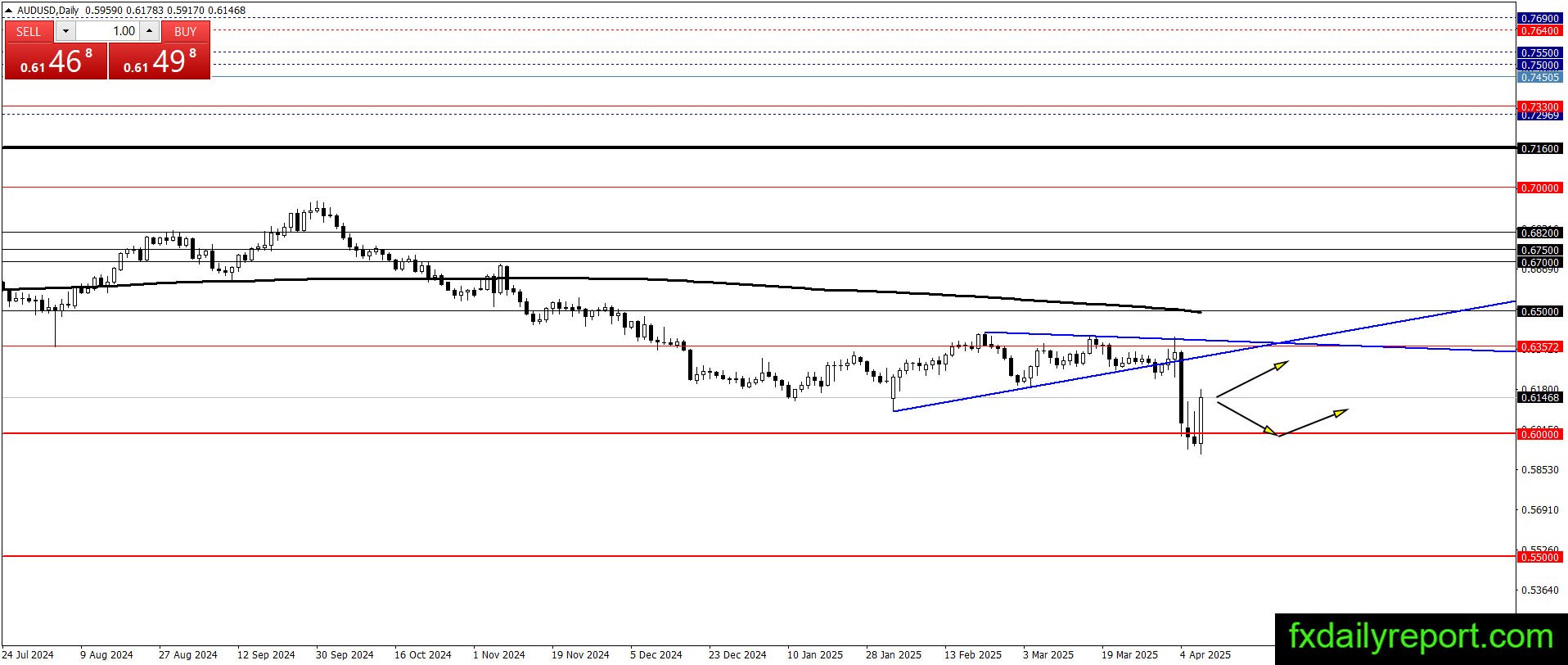
Task: Click the BUY button
Action: 186,31
